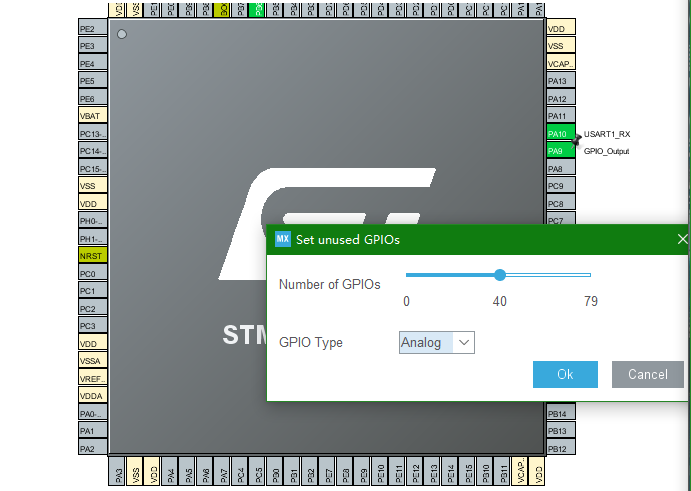Viewport: 691px width, 491px height.
Task: Cancel the unused GPIOs dialog
Action: click(x=648, y=374)
